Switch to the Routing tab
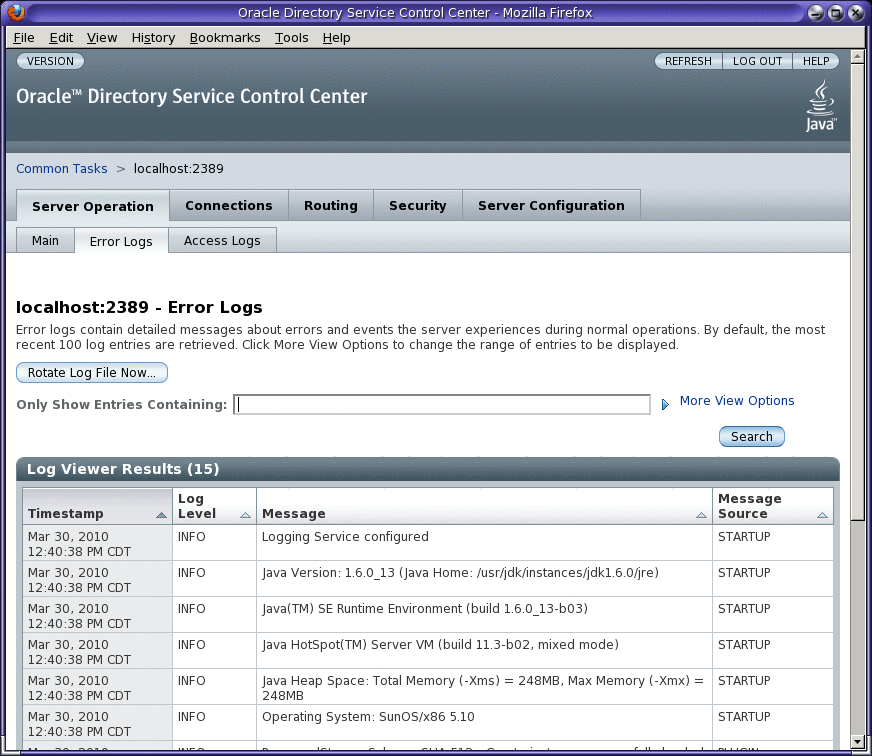This screenshot has width=872, height=756. 331,205
